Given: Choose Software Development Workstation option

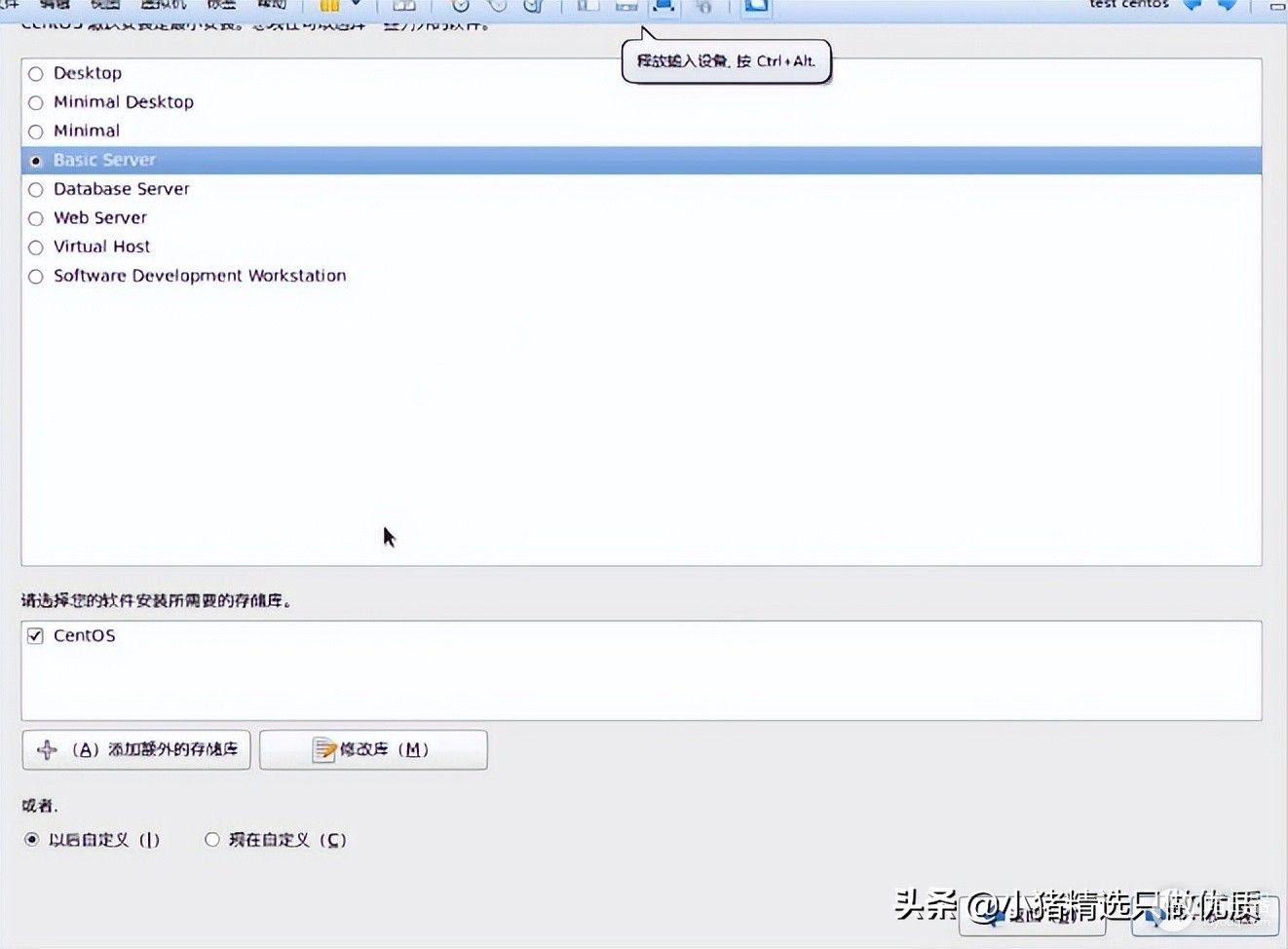Looking at the screenshot, I should coord(36,277).
